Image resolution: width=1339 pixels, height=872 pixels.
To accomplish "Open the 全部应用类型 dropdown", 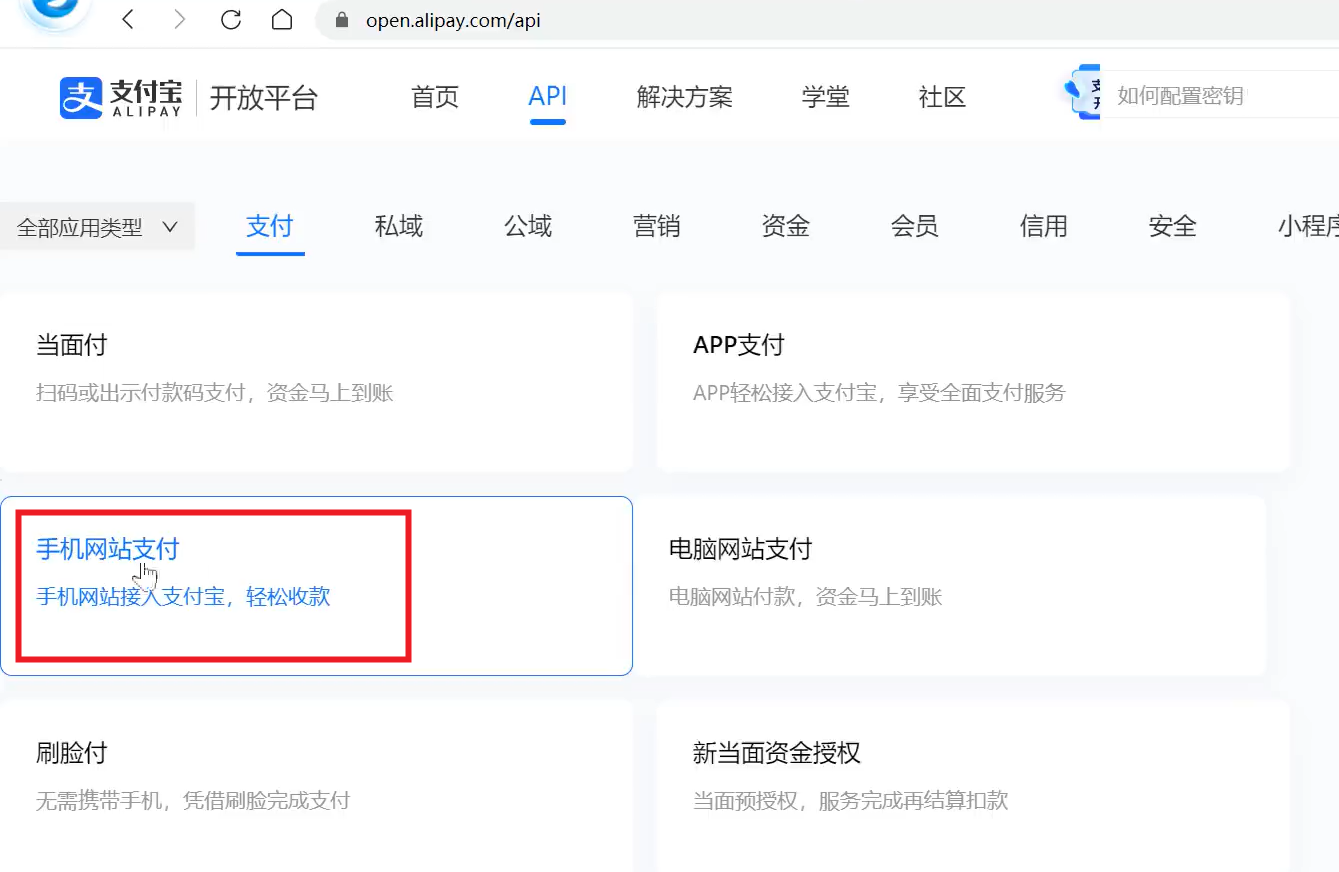I will 97,227.
